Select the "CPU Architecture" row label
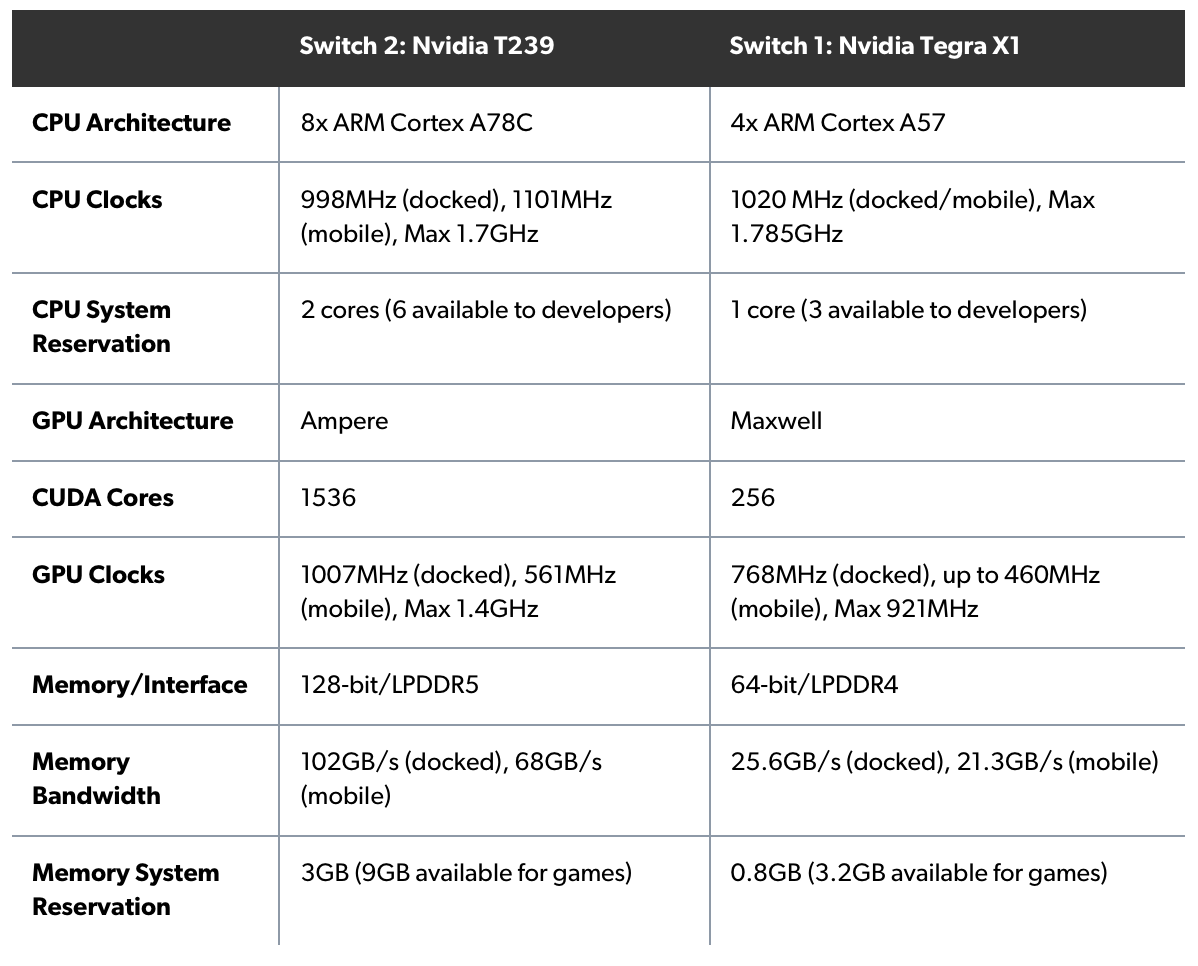1198x966 pixels. pyautogui.click(x=131, y=123)
